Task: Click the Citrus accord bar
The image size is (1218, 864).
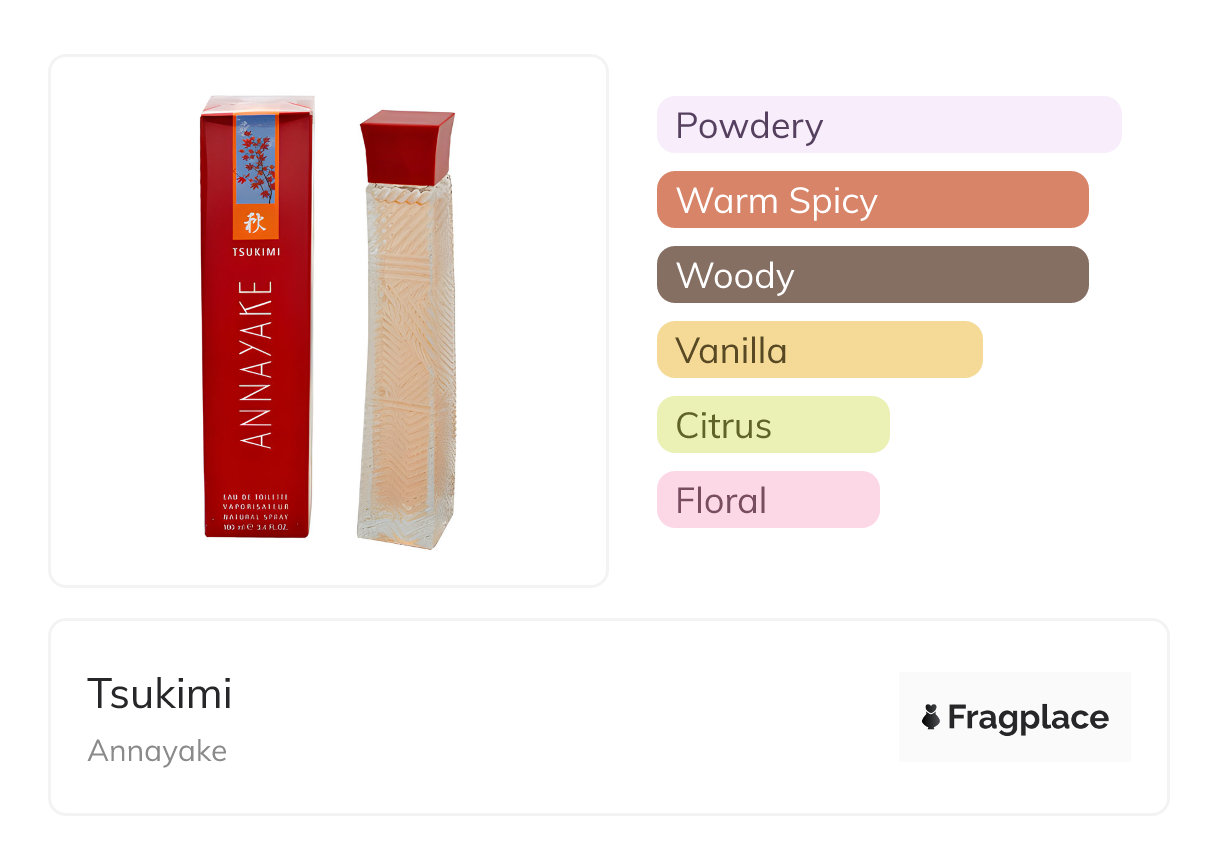Action: (x=772, y=425)
